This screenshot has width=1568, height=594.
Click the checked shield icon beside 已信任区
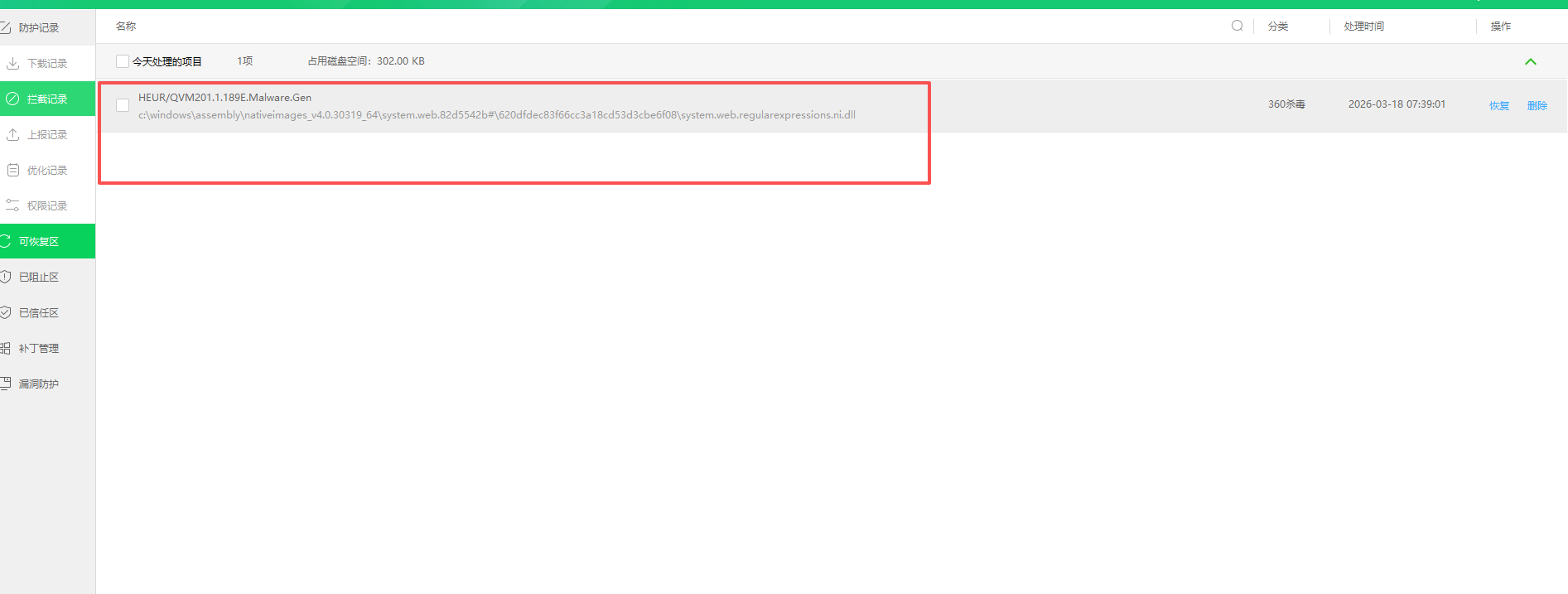click(x=5, y=312)
